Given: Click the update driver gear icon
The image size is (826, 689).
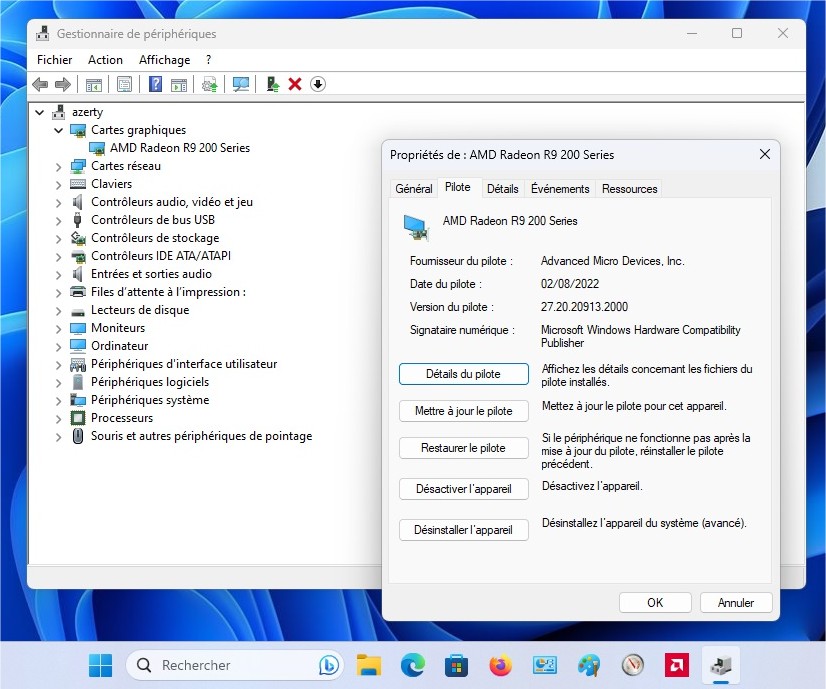Looking at the screenshot, I should (x=210, y=84).
